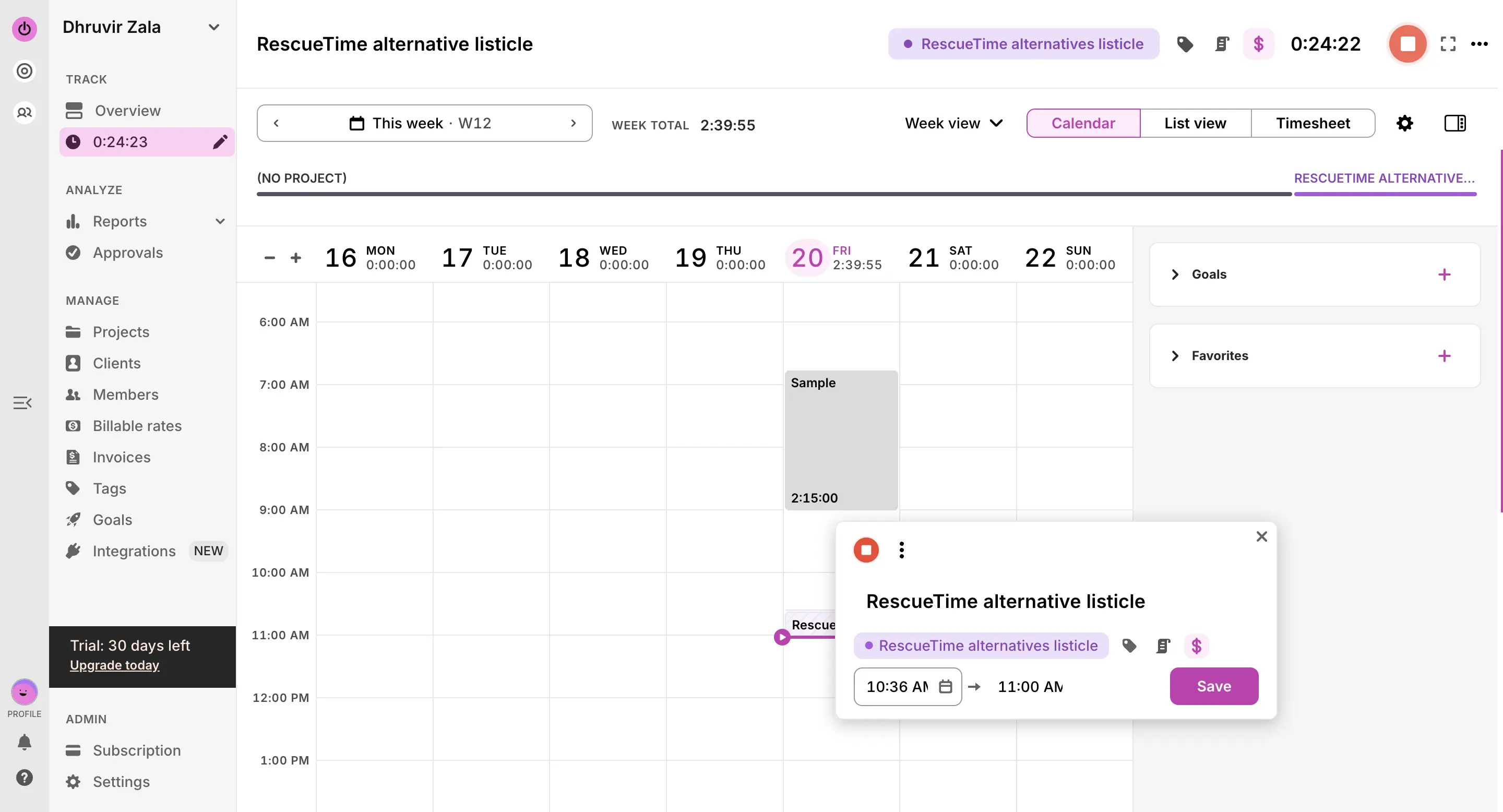
Task: Click the RescueTime Alternative project bar
Action: click(x=1385, y=194)
